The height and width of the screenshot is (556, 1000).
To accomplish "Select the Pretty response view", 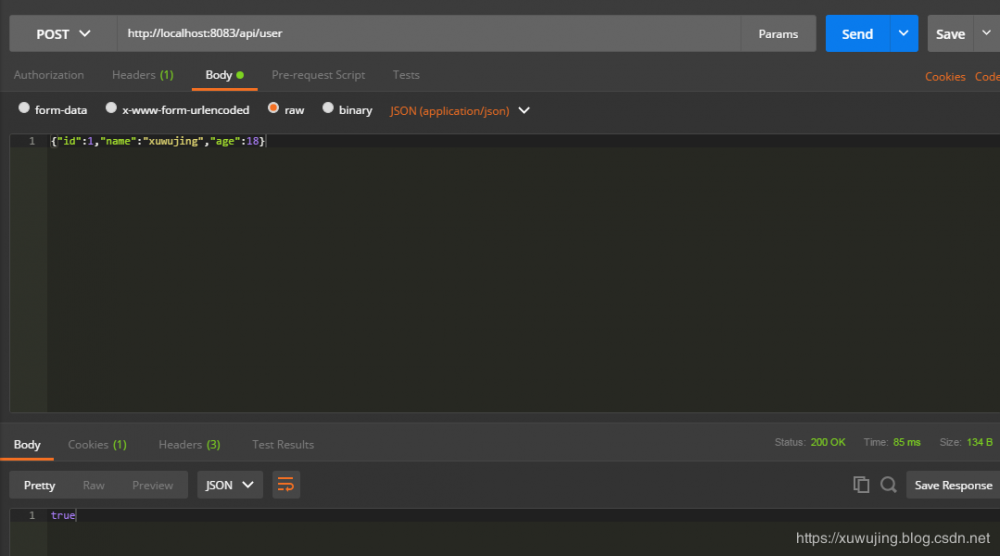I will coord(40,485).
